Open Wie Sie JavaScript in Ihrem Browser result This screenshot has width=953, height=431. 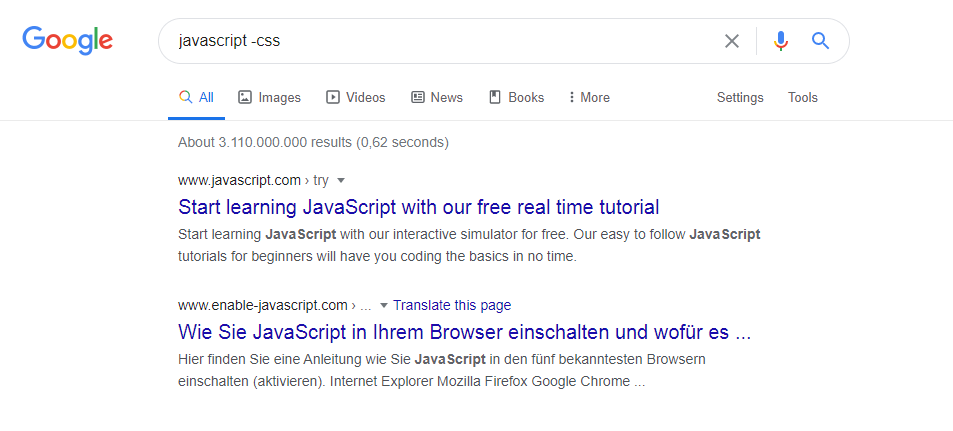[464, 332]
